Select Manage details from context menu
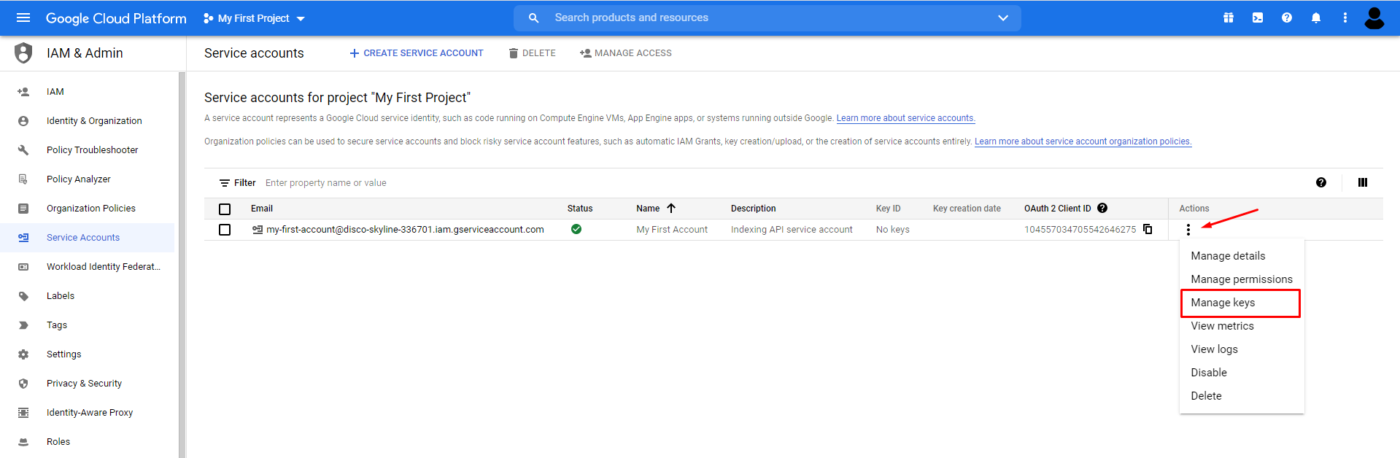Image resolution: width=1400 pixels, height=458 pixels. coord(1242,256)
